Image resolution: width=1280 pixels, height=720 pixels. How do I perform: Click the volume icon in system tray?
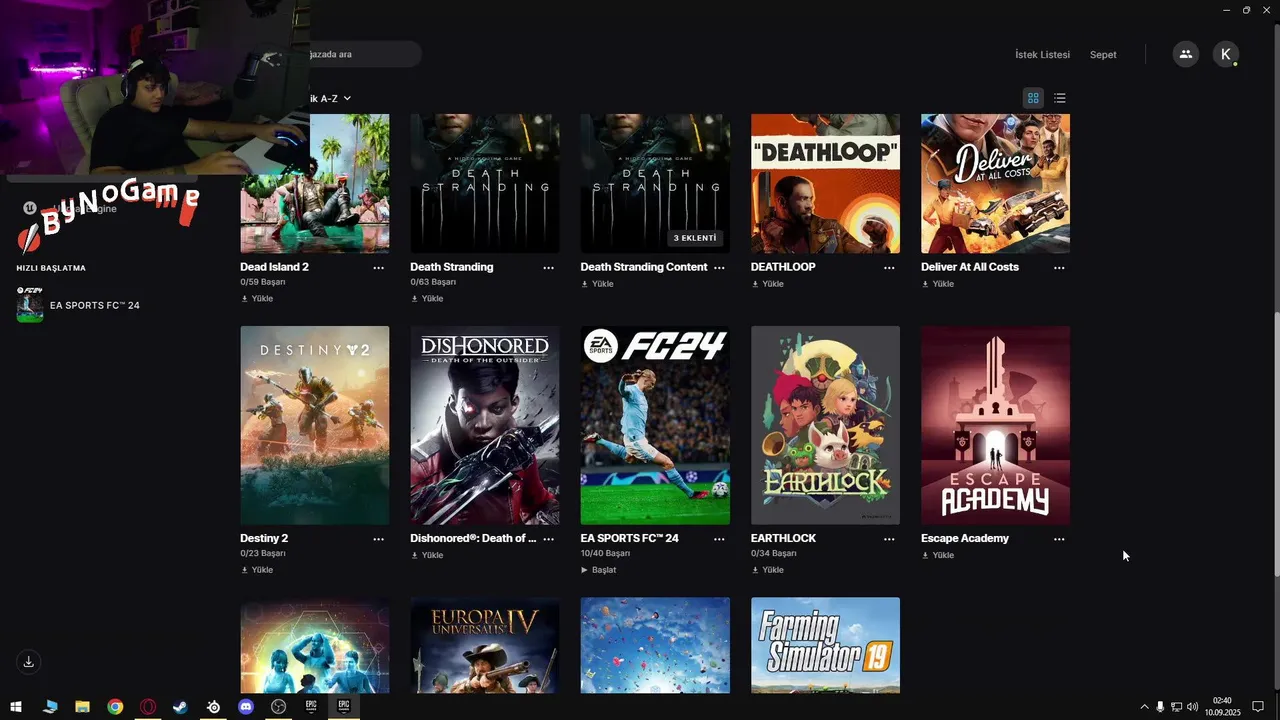tap(1192, 707)
